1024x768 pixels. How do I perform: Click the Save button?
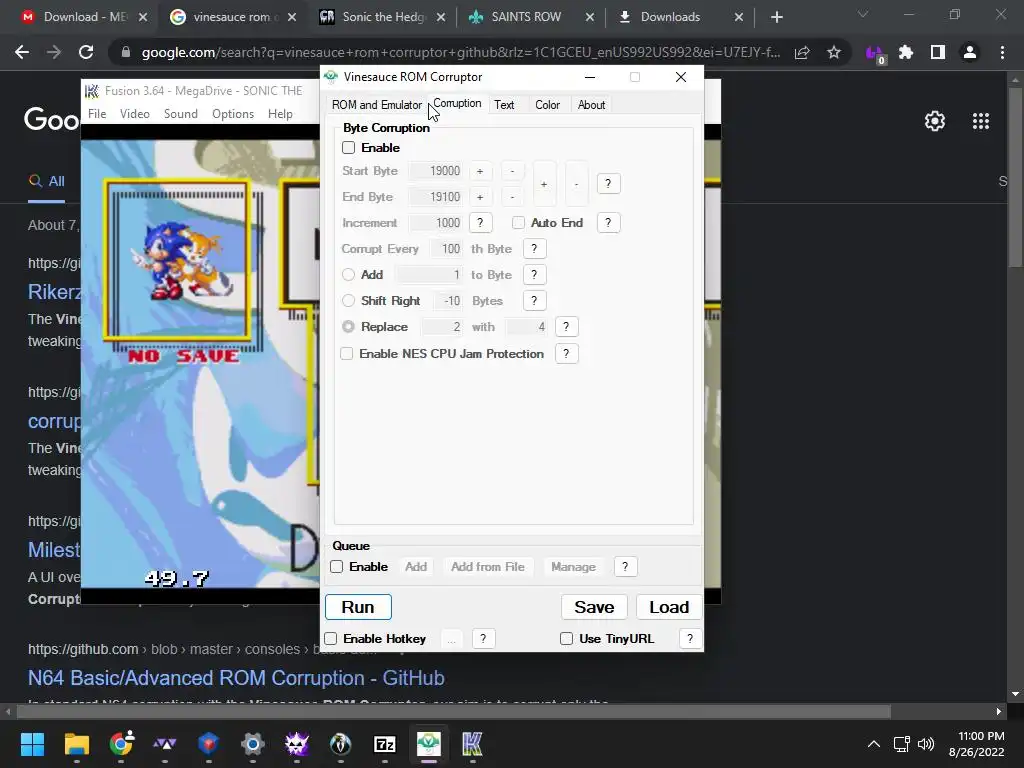594,607
